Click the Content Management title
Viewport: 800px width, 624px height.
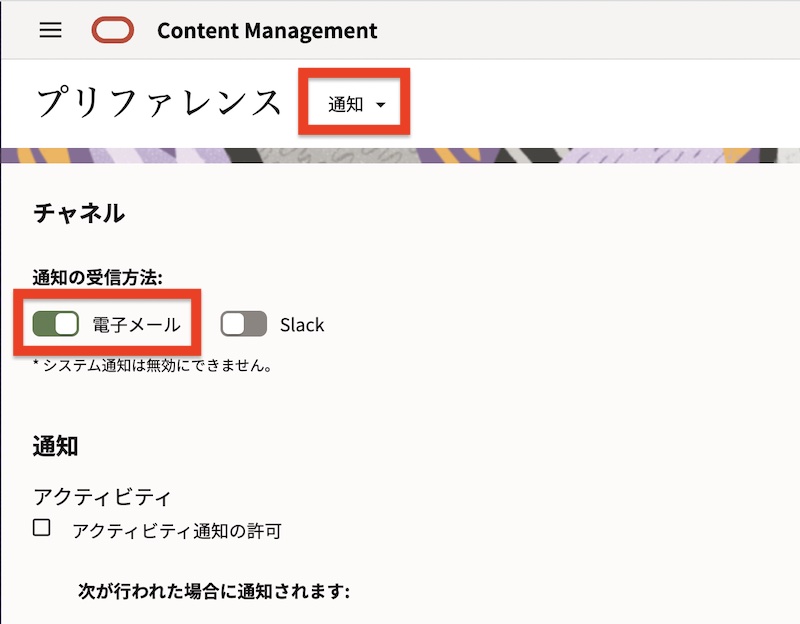[267, 31]
